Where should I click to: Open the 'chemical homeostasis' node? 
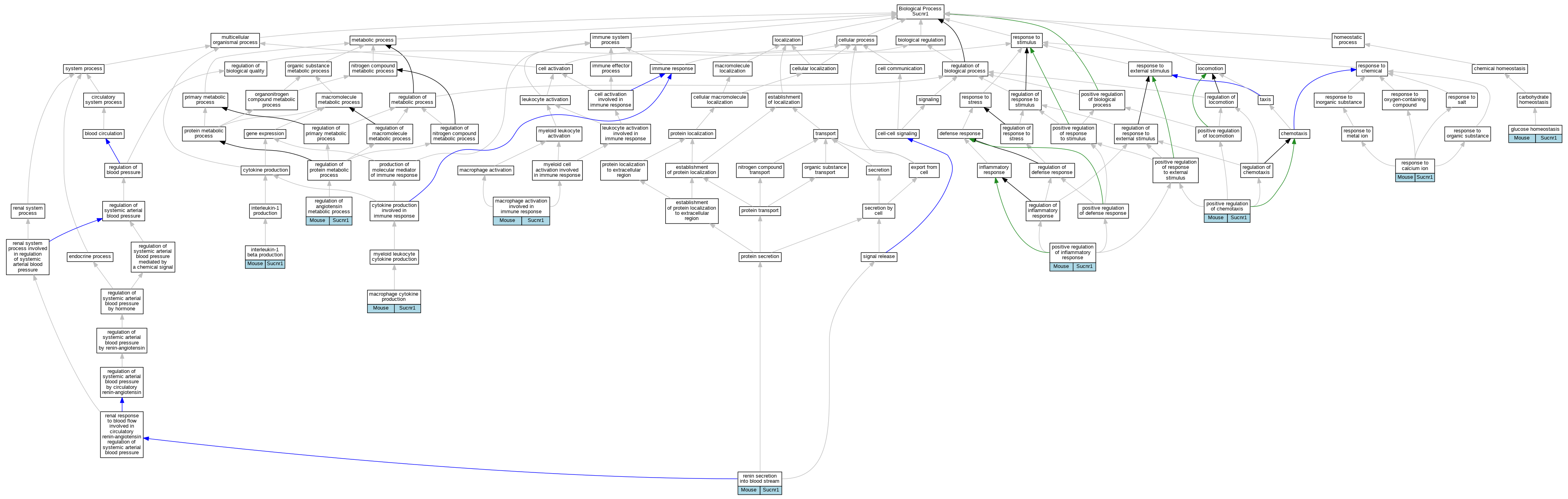[x=1500, y=69]
